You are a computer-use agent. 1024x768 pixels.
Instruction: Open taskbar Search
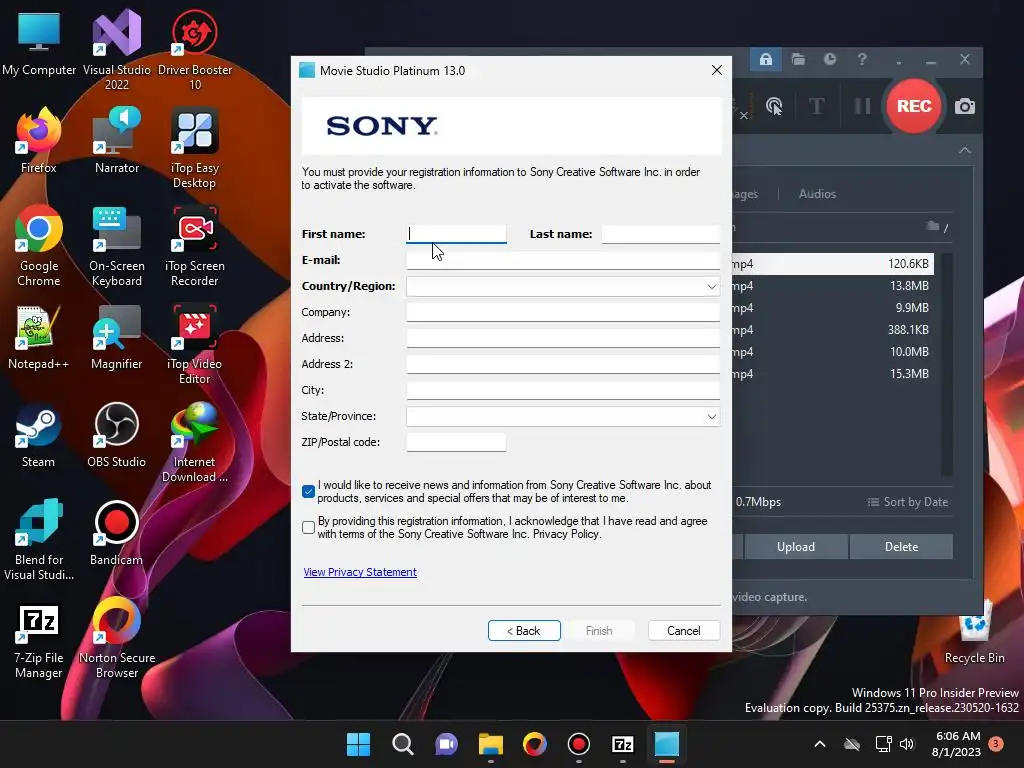click(402, 744)
